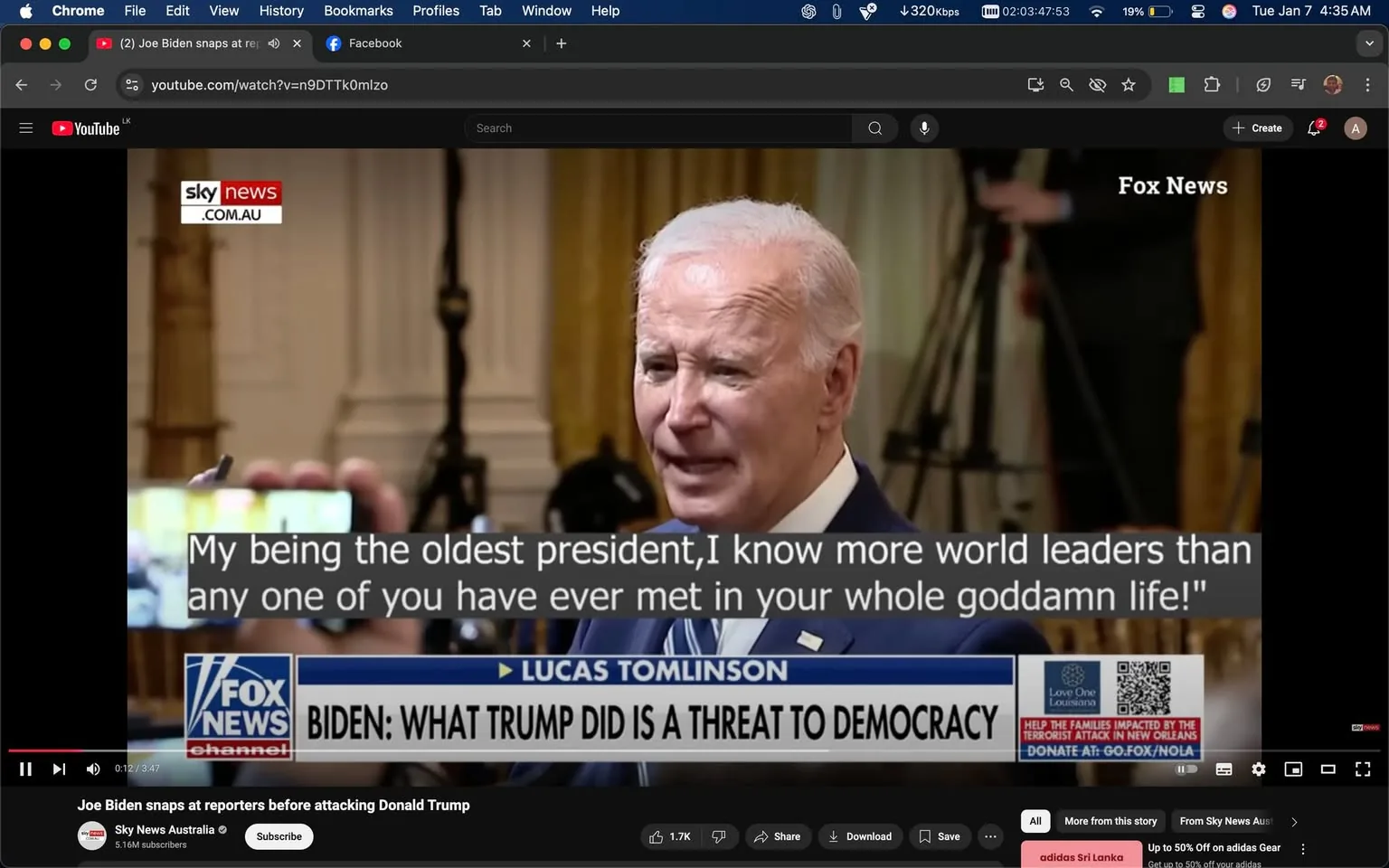Skip to the next video
Screen dimensions: 1389x868
coord(58,769)
